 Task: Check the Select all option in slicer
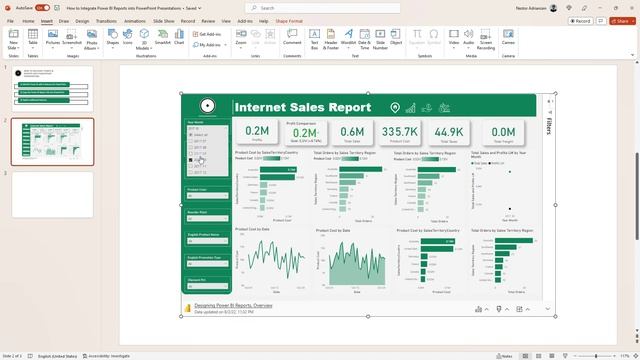191,135
